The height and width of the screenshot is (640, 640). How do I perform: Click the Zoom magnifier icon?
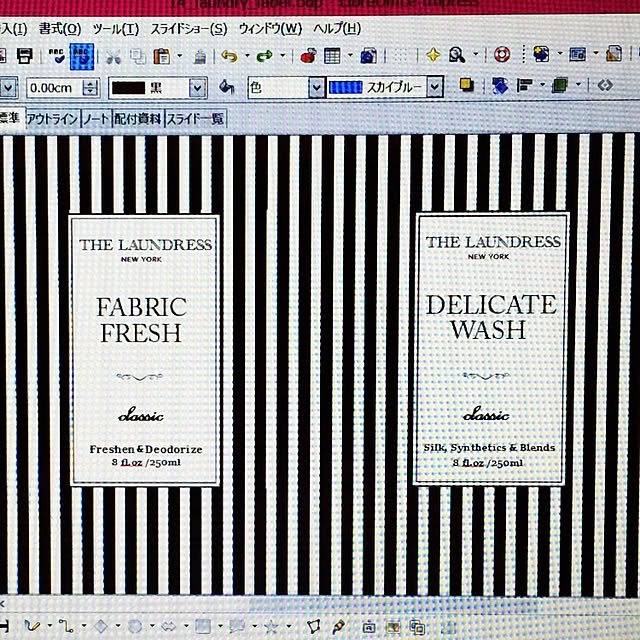457,54
